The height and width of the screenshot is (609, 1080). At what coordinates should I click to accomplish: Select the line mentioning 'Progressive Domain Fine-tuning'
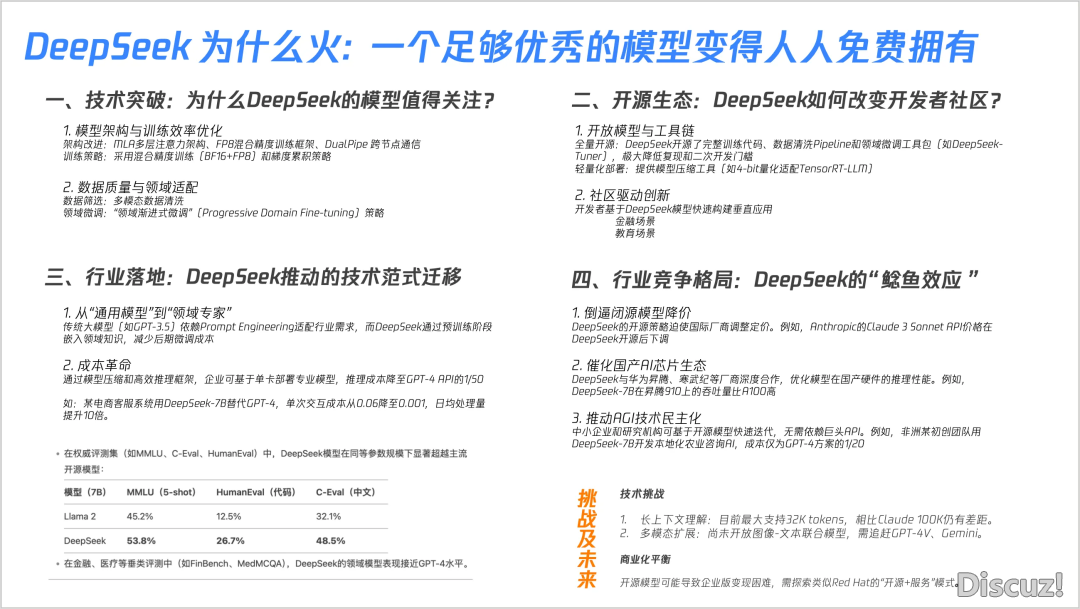pyautogui.click(x=223, y=213)
